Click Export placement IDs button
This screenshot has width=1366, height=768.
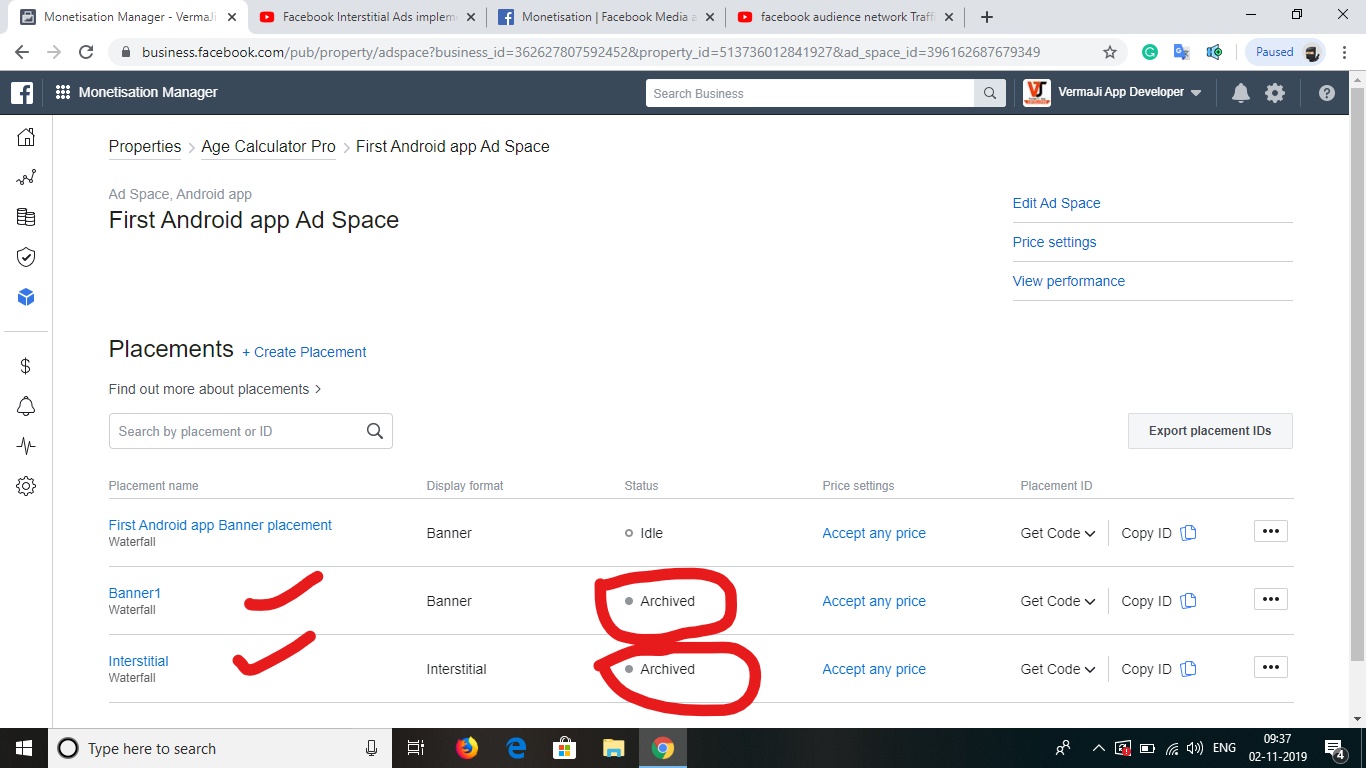pos(1210,431)
